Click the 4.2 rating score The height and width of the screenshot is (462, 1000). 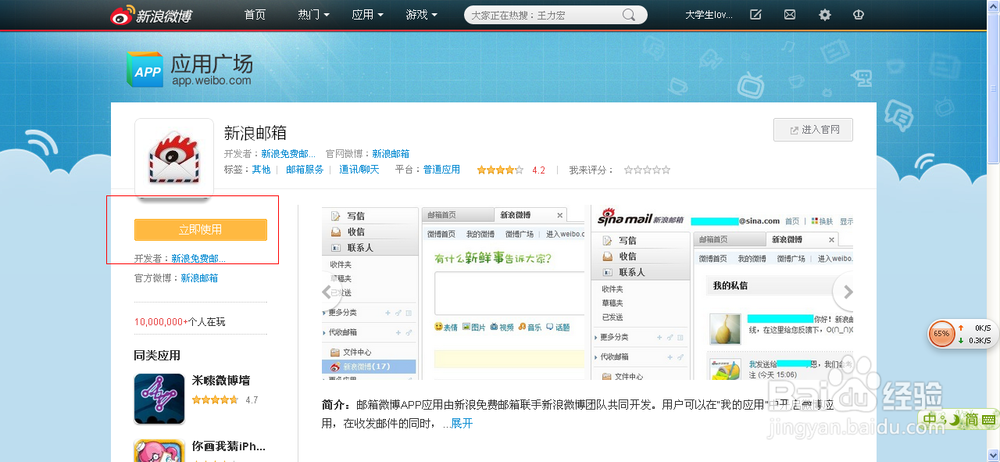(x=538, y=170)
